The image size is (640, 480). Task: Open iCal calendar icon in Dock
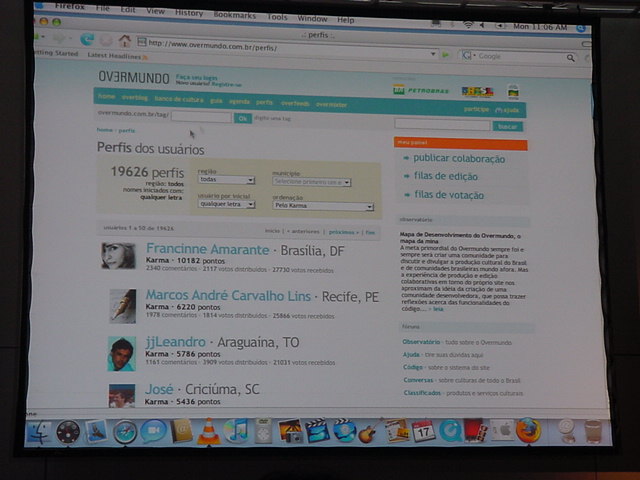(423, 431)
